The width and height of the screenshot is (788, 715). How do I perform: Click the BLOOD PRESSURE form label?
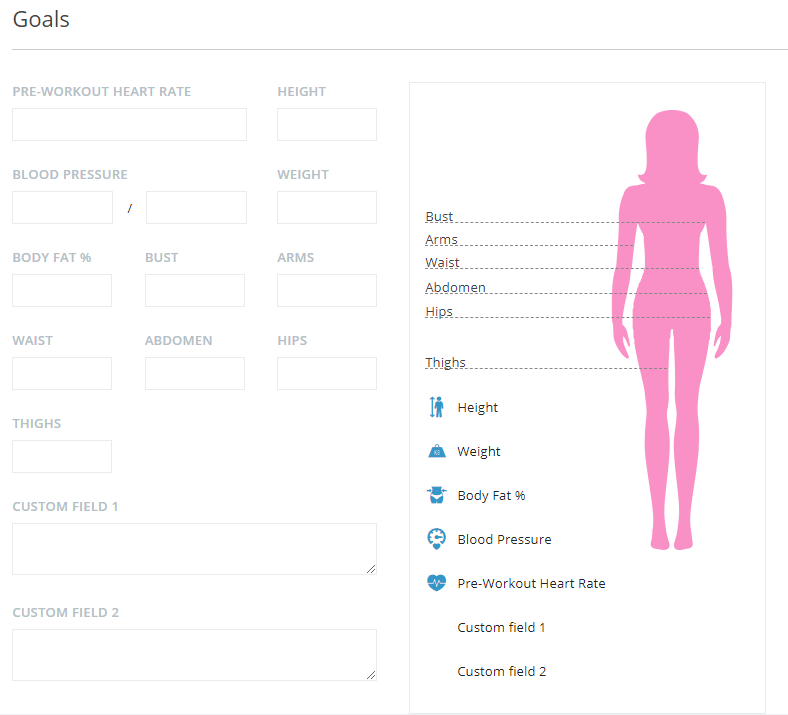pyautogui.click(x=70, y=174)
